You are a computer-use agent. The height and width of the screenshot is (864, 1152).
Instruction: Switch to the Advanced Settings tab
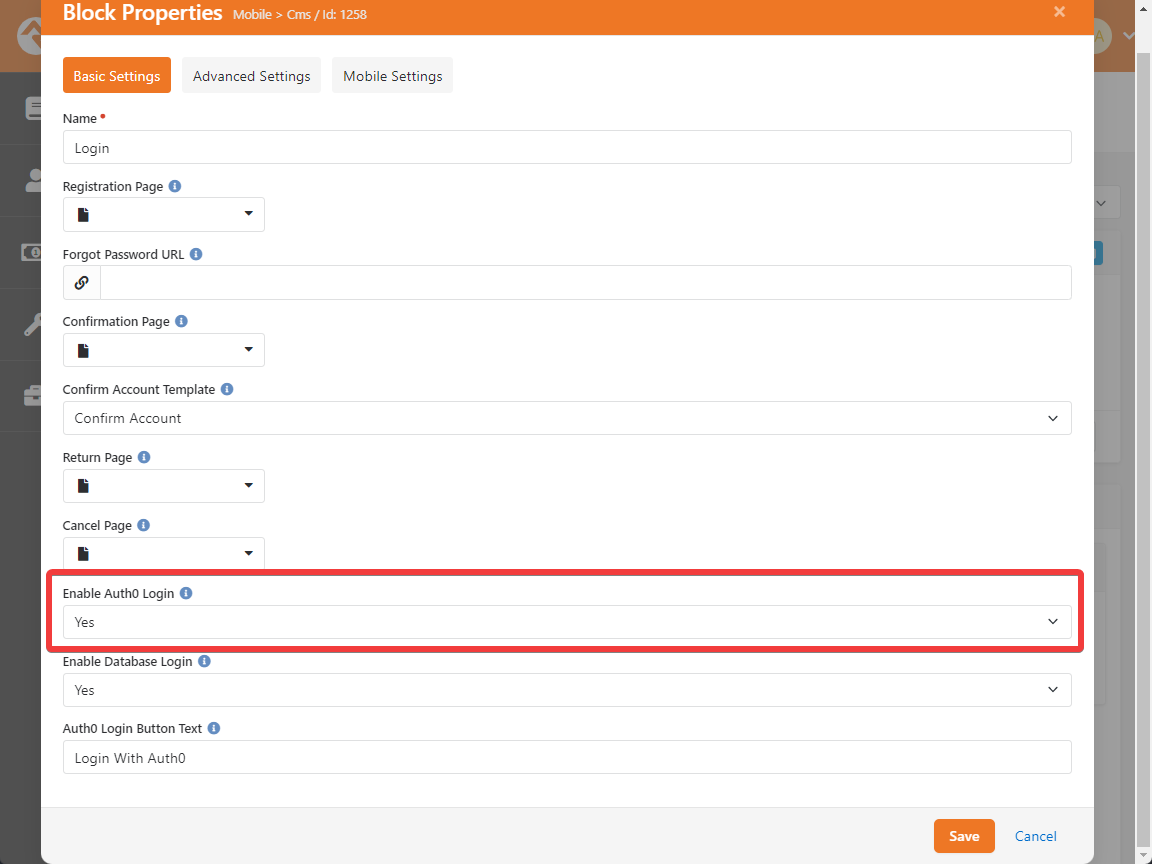[251, 76]
